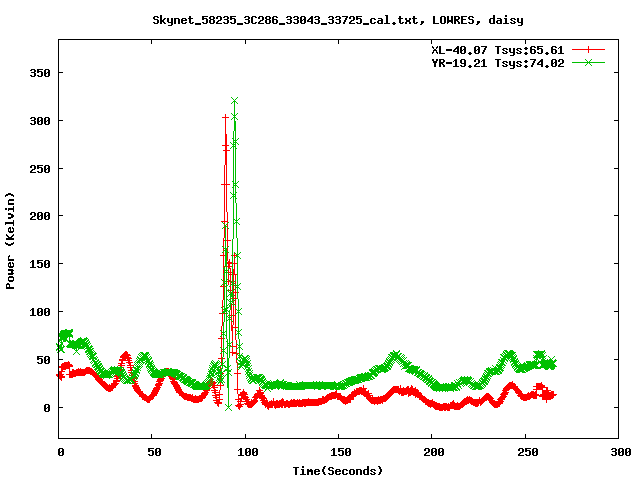640x480 pixels.
Task: Click the green data point at zero power
Action: (x=229, y=407)
